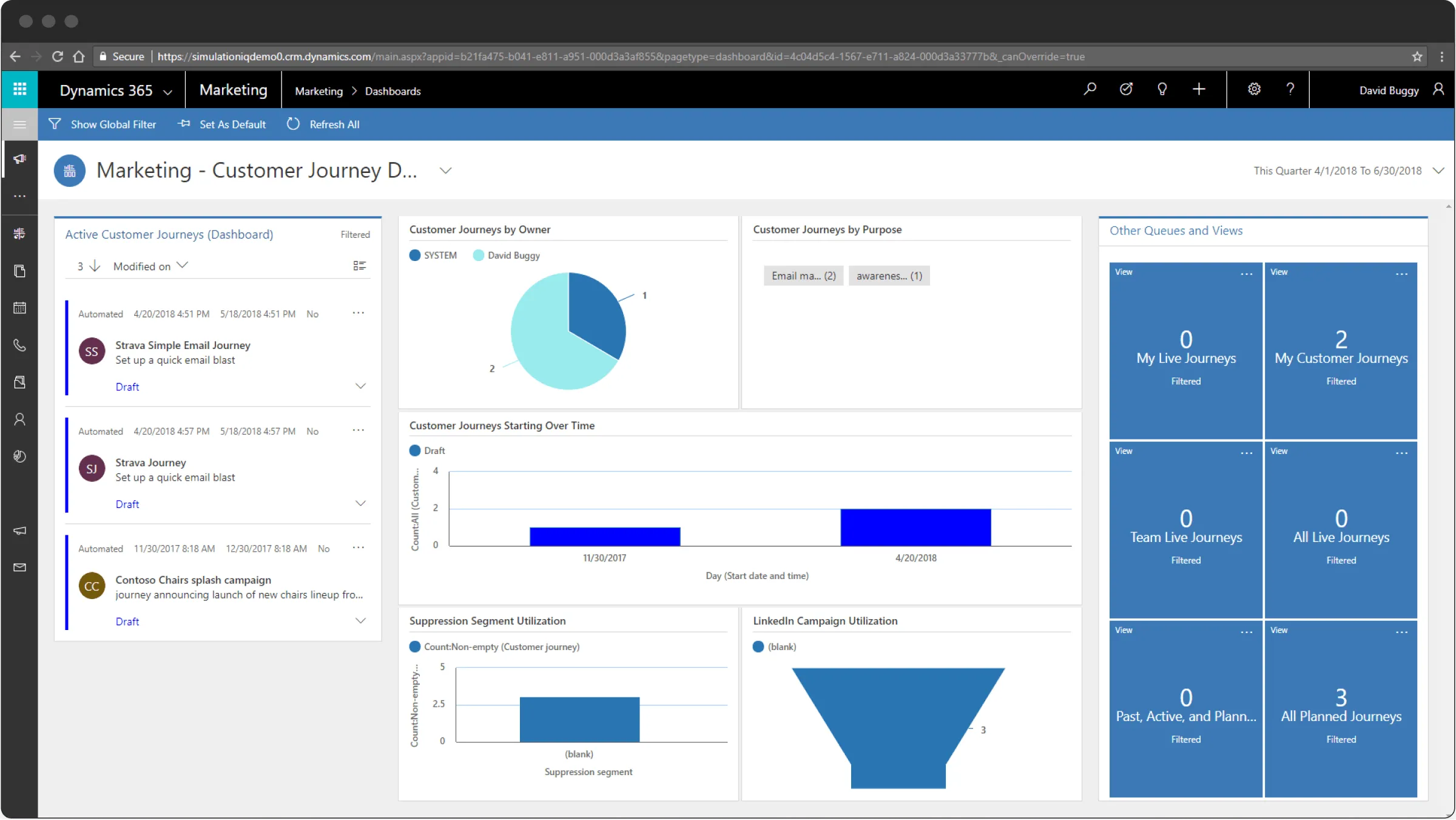
Task: Open the app launcher waffle icon
Action: point(19,90)
